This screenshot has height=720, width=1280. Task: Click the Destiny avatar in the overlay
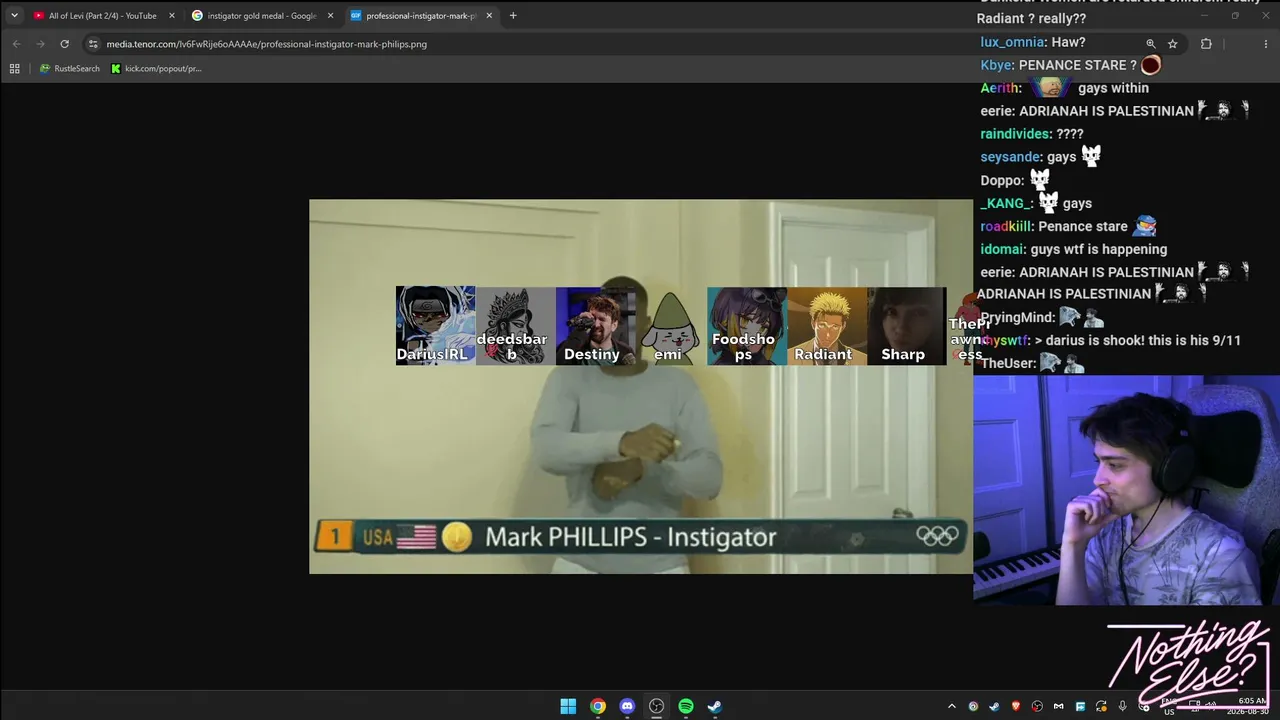click(x=595, y=326)
